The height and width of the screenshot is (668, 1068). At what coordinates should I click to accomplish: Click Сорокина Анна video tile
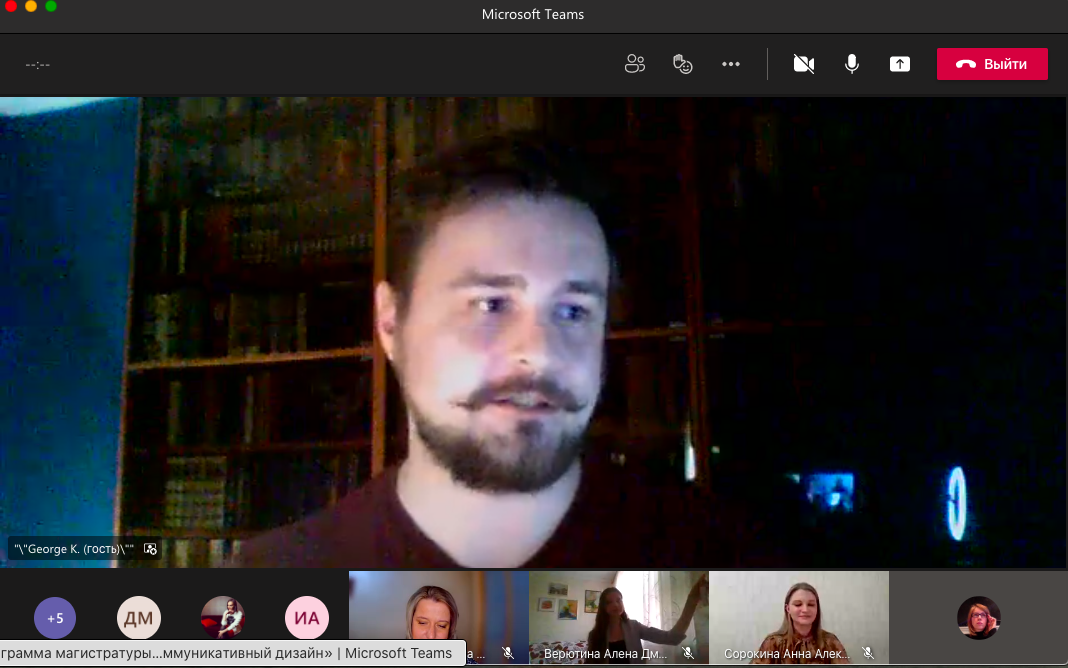click(798, 612)
